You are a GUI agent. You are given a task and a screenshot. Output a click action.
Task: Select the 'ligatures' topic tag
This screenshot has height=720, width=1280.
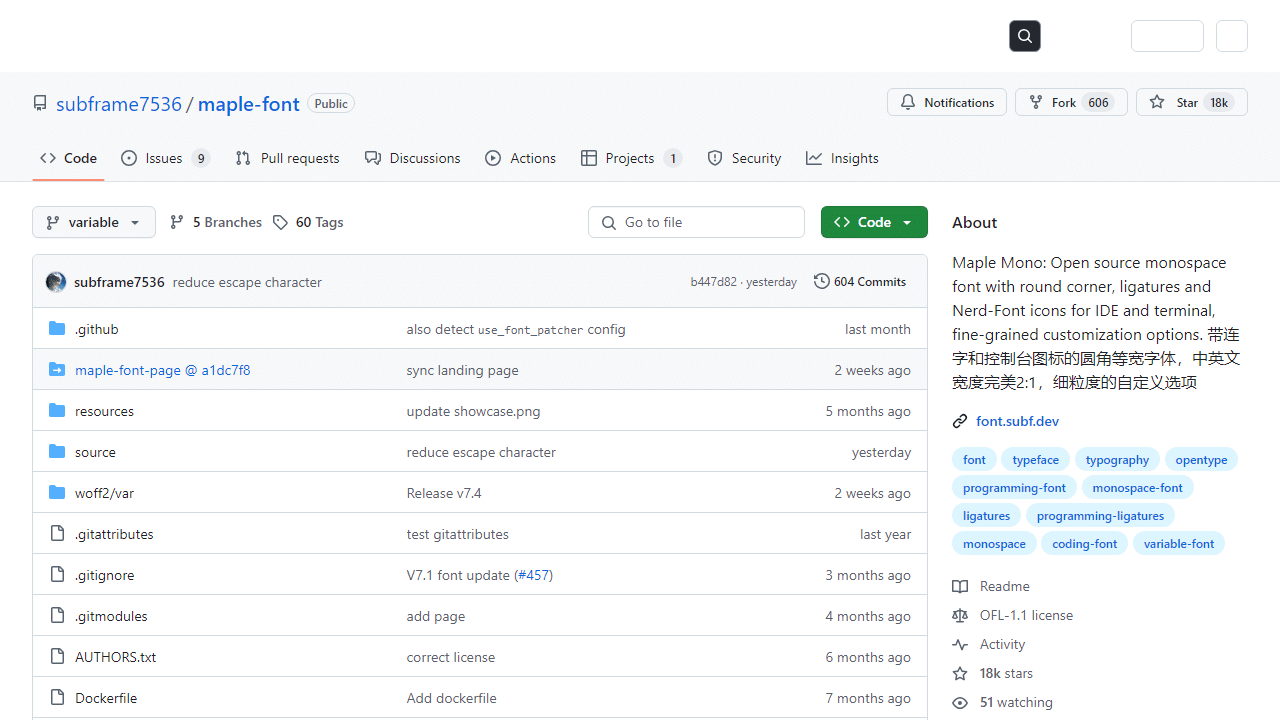(x=986, y=516)
